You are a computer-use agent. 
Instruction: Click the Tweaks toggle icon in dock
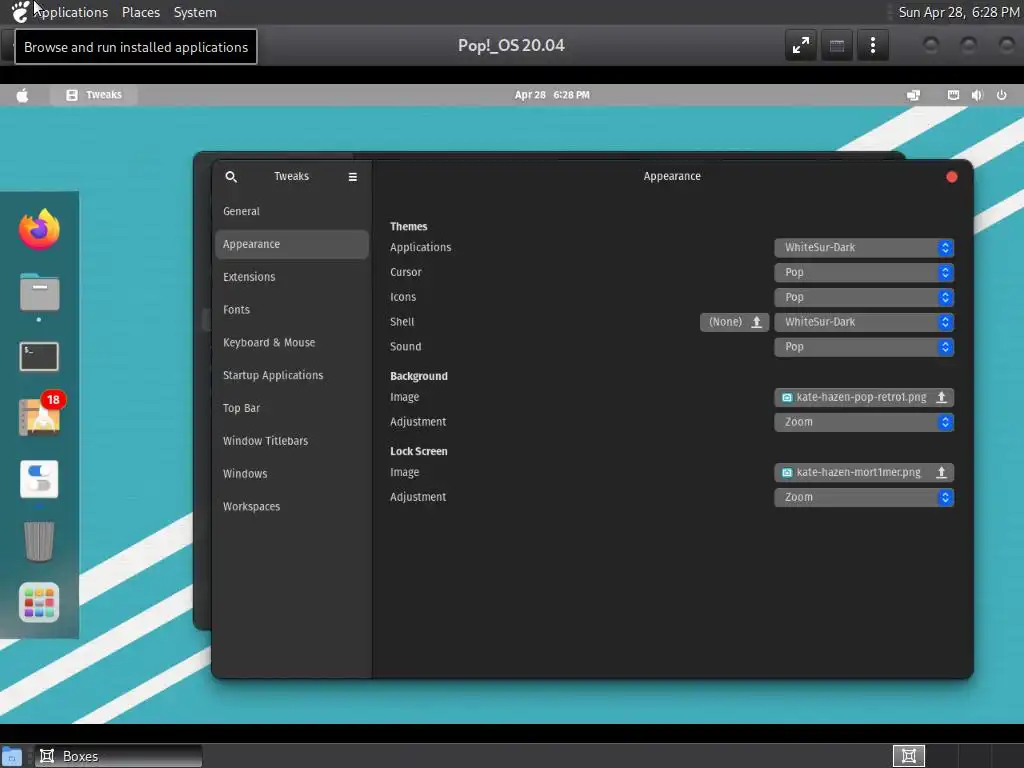point(39,479)
